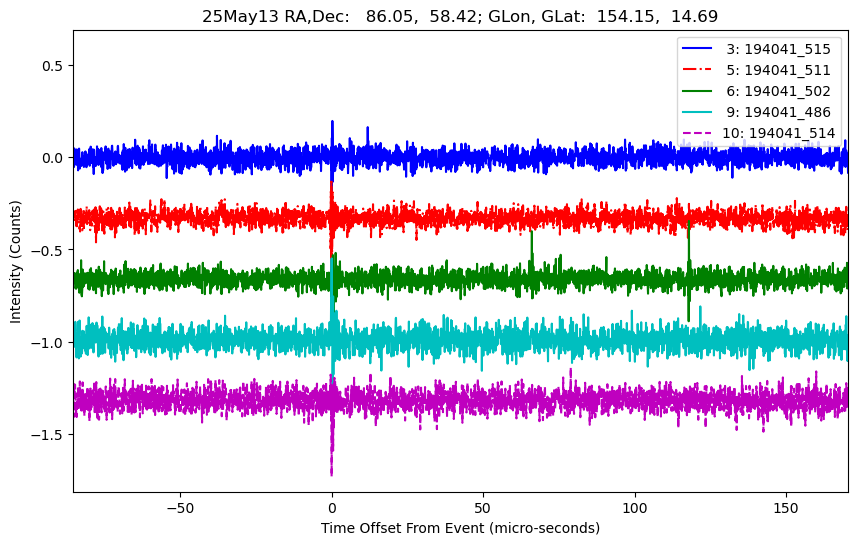The image size is (858, 545).
Task: Click the x-axis tick label 150
Action: [x=786, y=508]
